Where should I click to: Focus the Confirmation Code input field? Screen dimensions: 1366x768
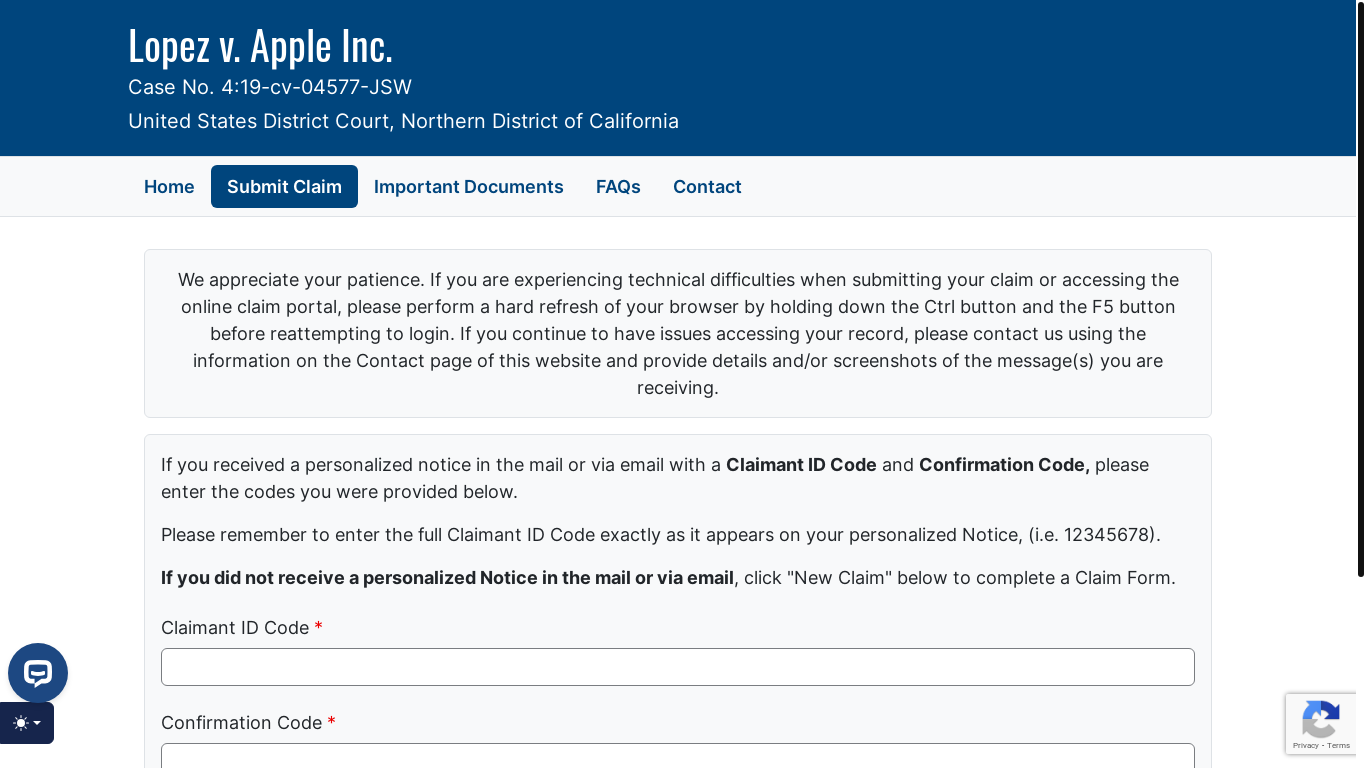pyautogui.click(x=678, y=755)
